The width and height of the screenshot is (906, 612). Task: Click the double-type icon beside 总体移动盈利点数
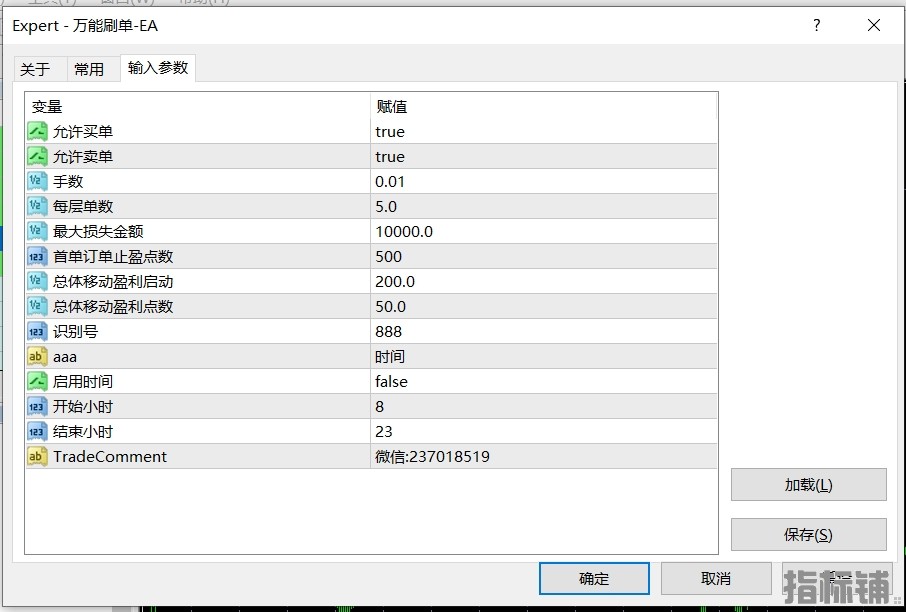[37, 306]
